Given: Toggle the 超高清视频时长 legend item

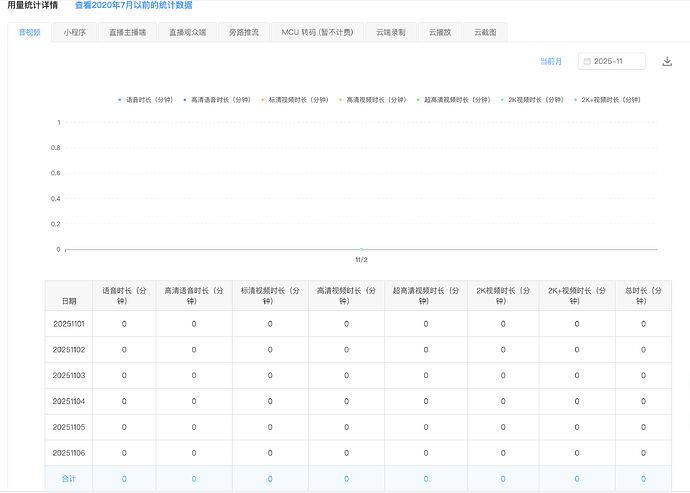Looking at the screenshot, I should pos(456,100).
